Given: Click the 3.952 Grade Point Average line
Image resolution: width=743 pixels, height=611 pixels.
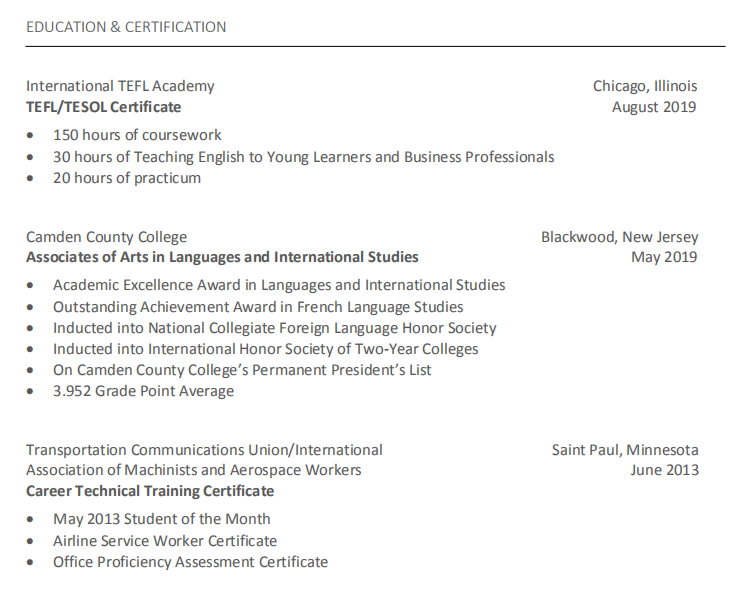Looking at the screenshot, I should click(x=143, y=391).
